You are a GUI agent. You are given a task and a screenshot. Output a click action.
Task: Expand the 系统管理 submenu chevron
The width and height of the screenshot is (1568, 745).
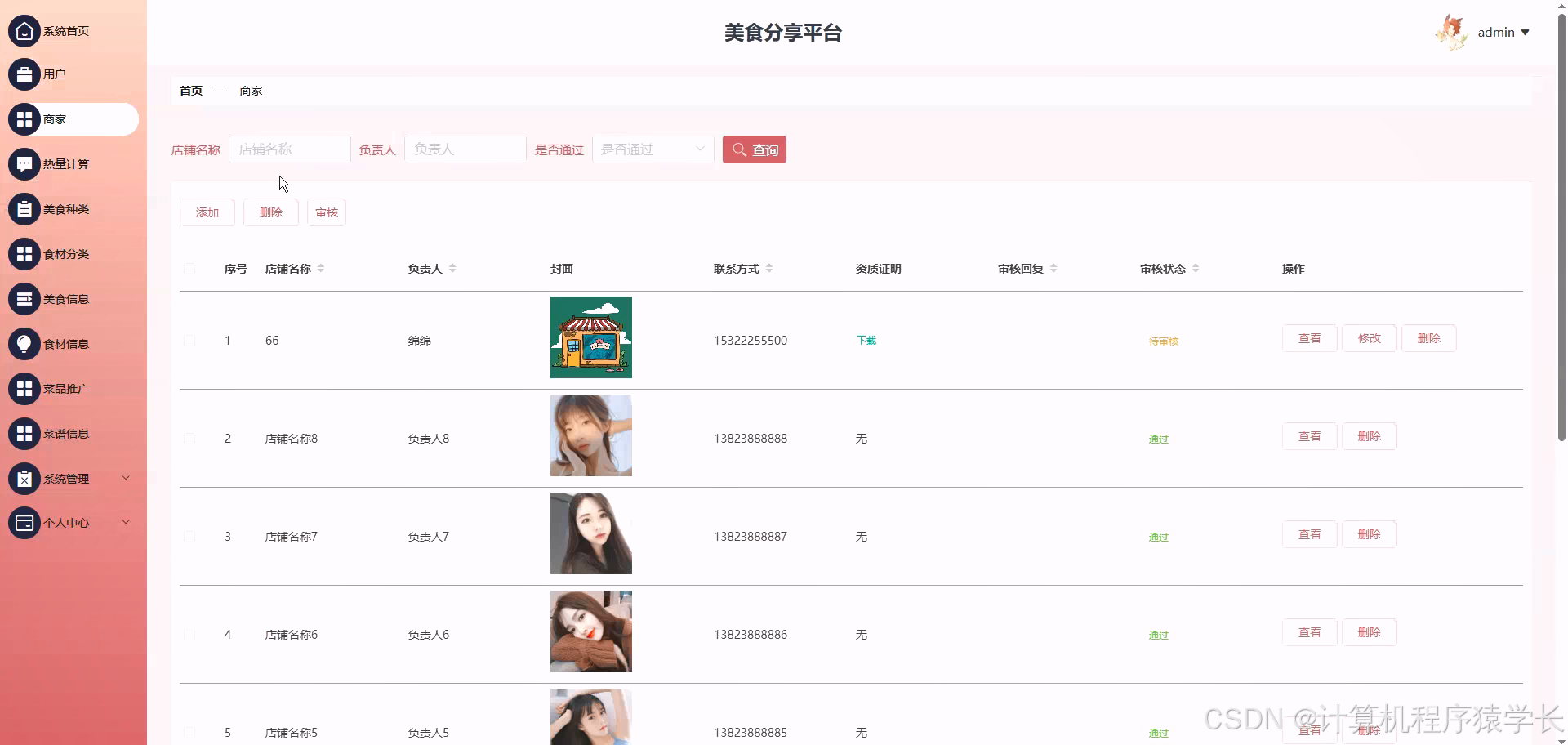pos(126,478)
